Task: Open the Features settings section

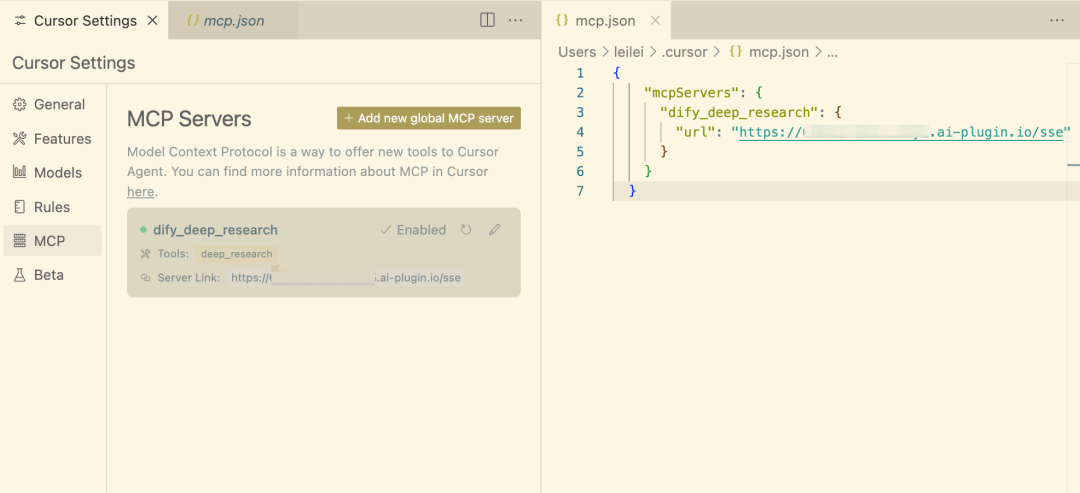Action: 62,139
